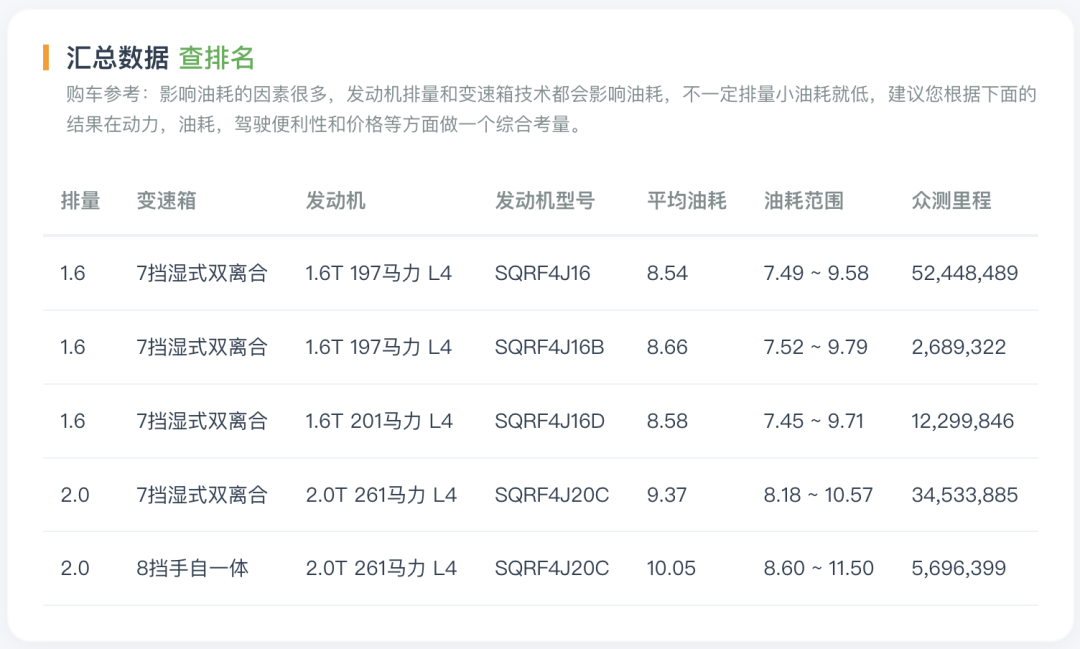1080x649 pixels.
Task: Click the 油耗范围 column header
Action: tap(804, 200)
